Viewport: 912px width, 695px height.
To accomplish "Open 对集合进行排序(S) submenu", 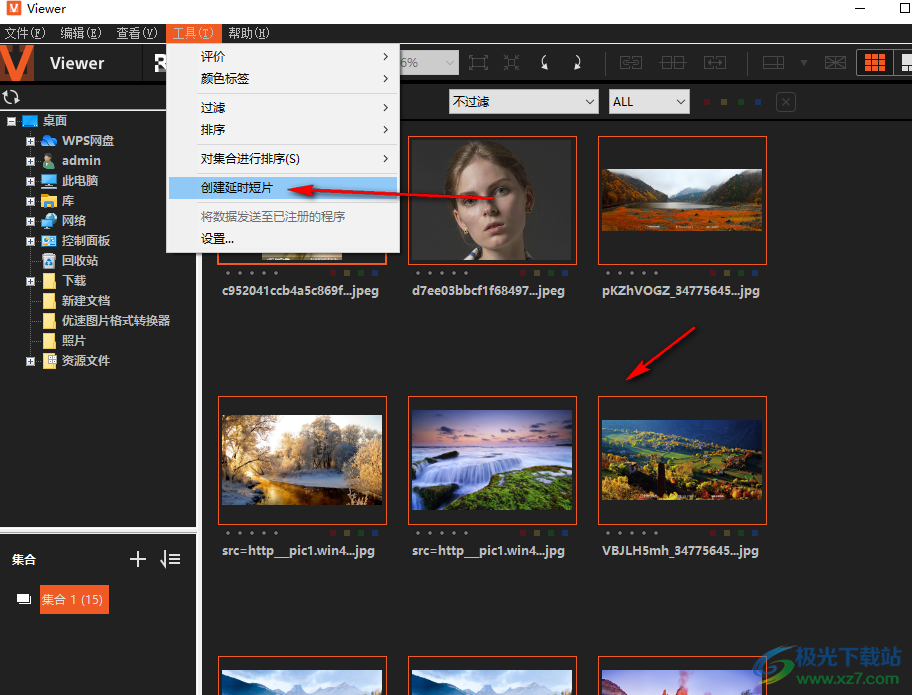I will (x=283, y=159).
